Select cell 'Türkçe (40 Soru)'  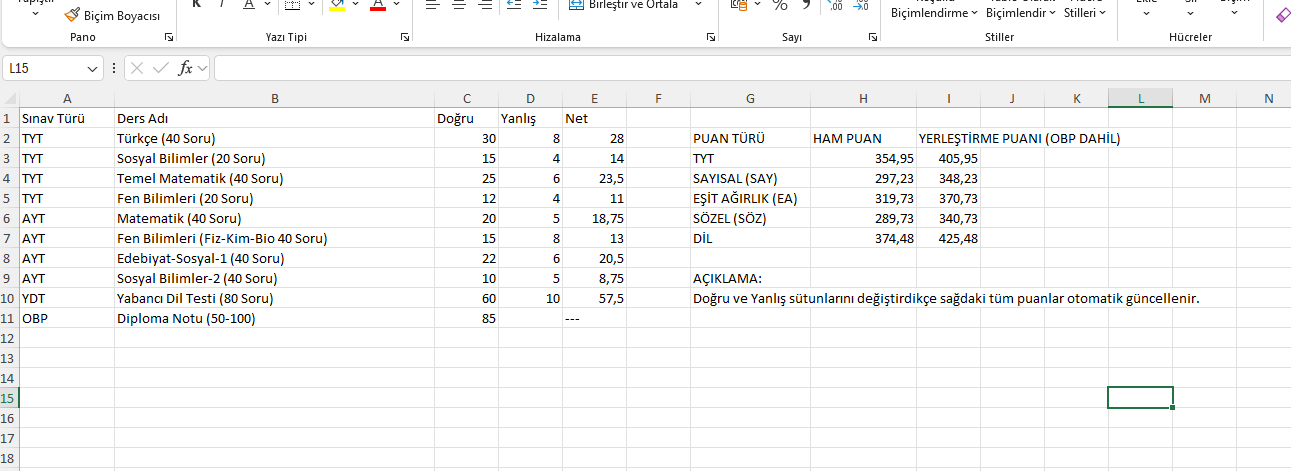[274, 138]
